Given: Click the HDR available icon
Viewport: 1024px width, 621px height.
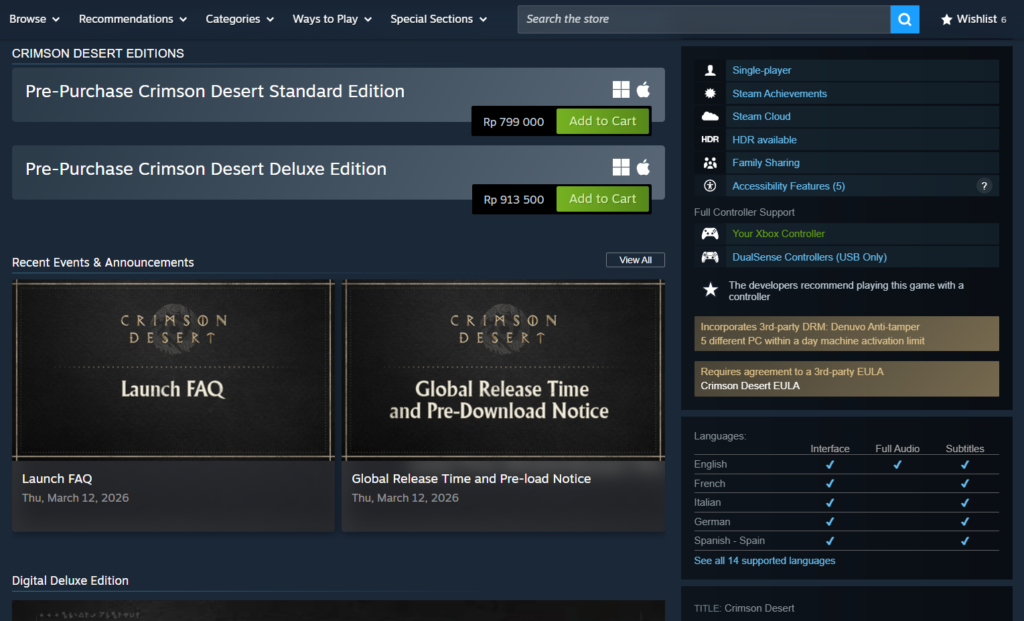Looking at the screenshot, I should (710, 139).
